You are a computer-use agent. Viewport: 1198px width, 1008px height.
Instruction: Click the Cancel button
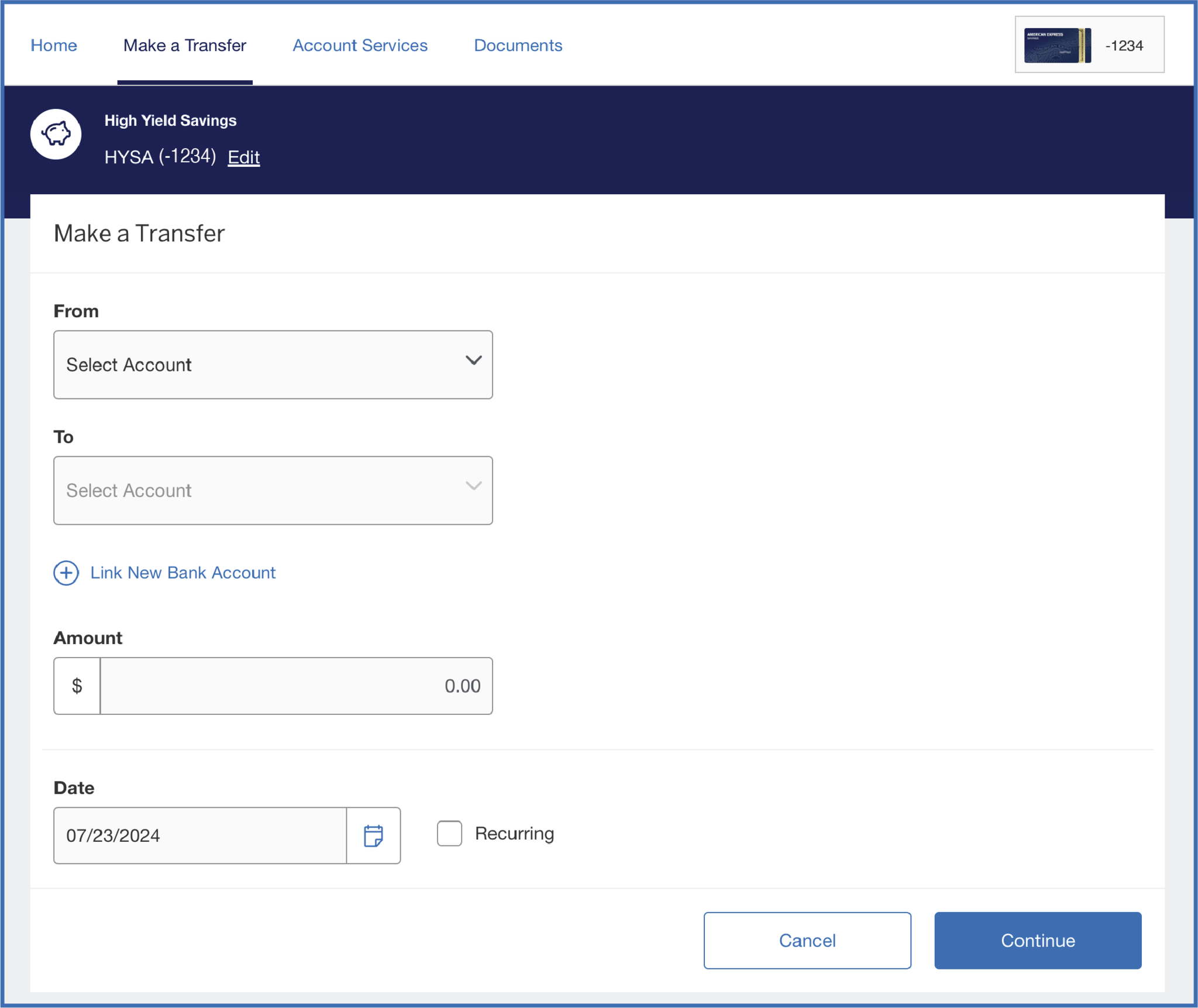click(x=807, y=940)
